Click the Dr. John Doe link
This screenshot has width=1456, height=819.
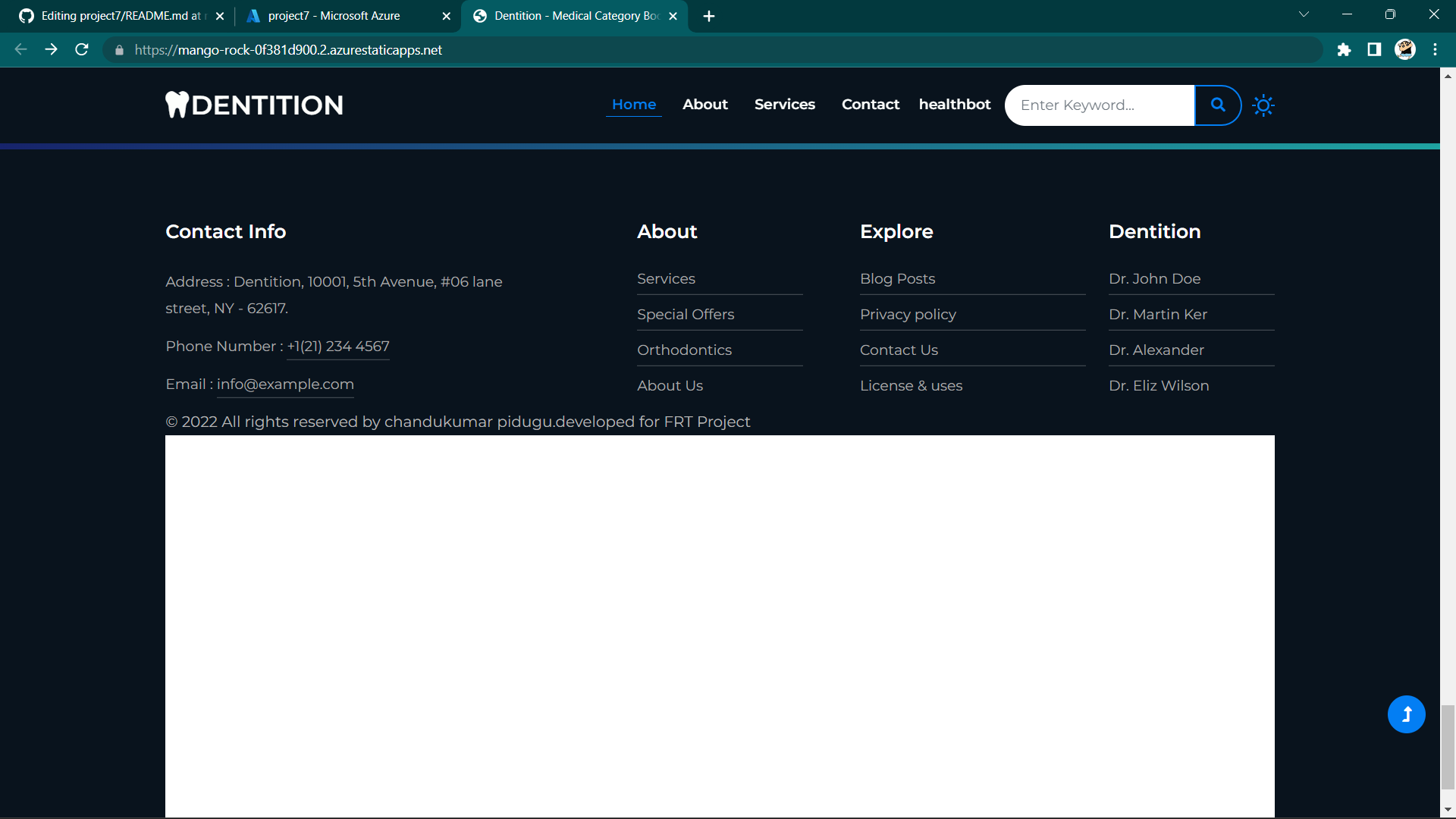click(1153, 278)
